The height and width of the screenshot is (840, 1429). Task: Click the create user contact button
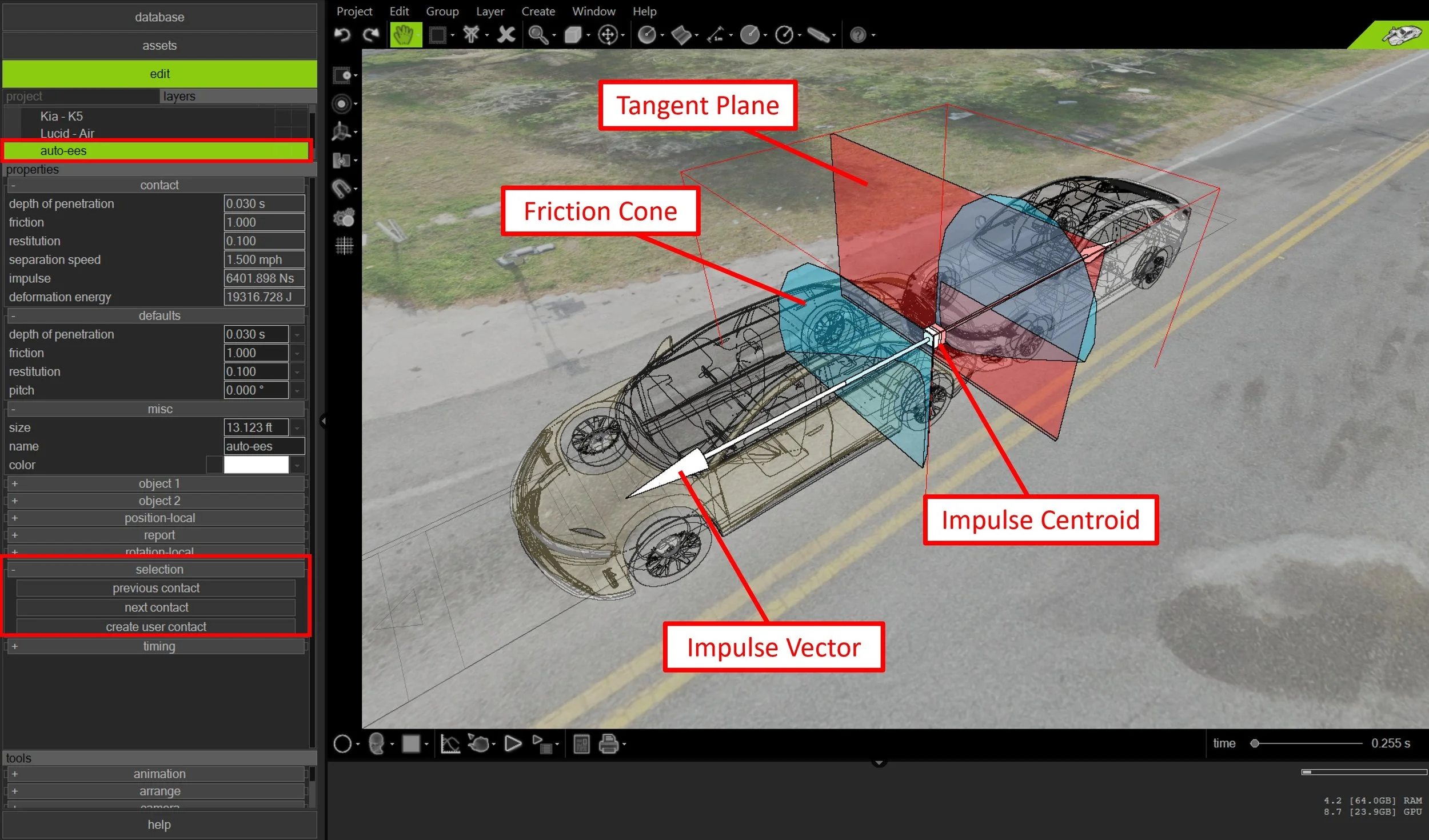coord(156,627)
